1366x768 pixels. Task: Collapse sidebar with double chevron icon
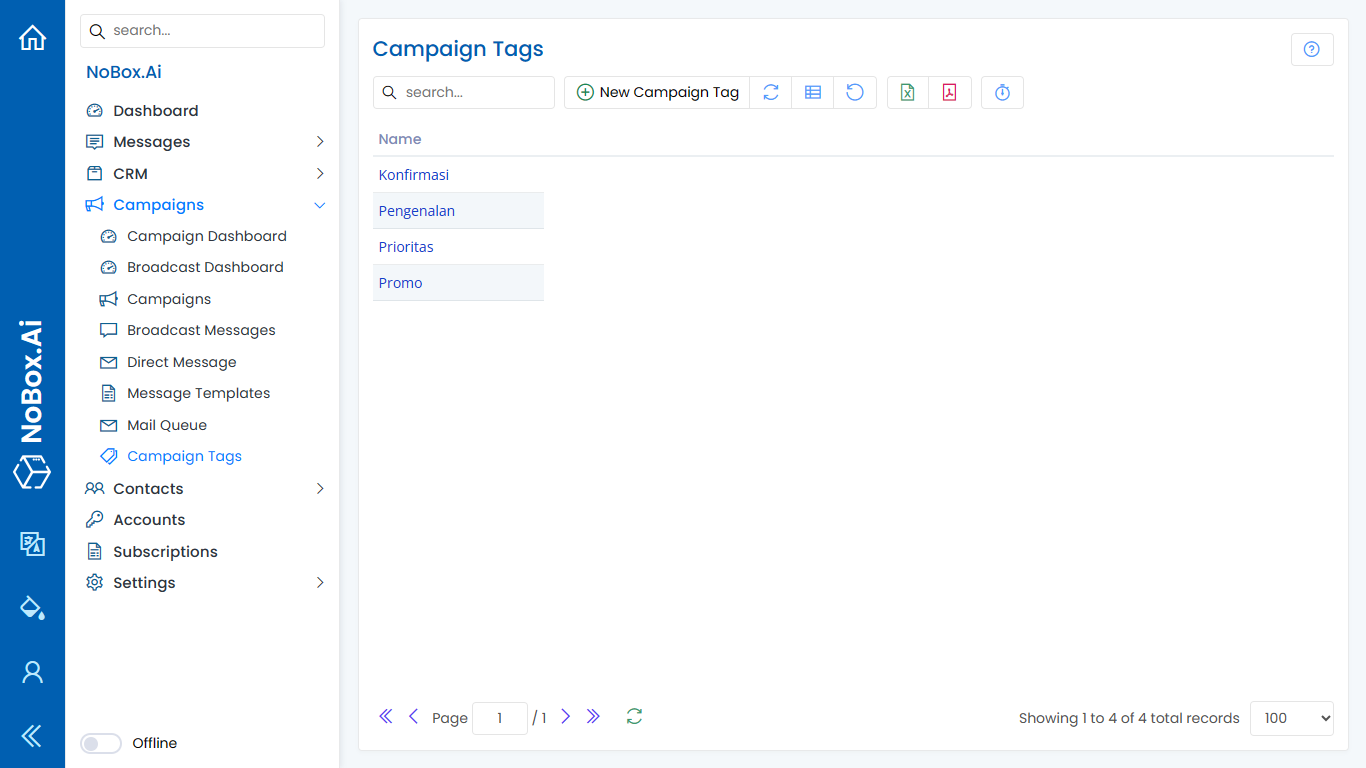click(x=32, y=737)
